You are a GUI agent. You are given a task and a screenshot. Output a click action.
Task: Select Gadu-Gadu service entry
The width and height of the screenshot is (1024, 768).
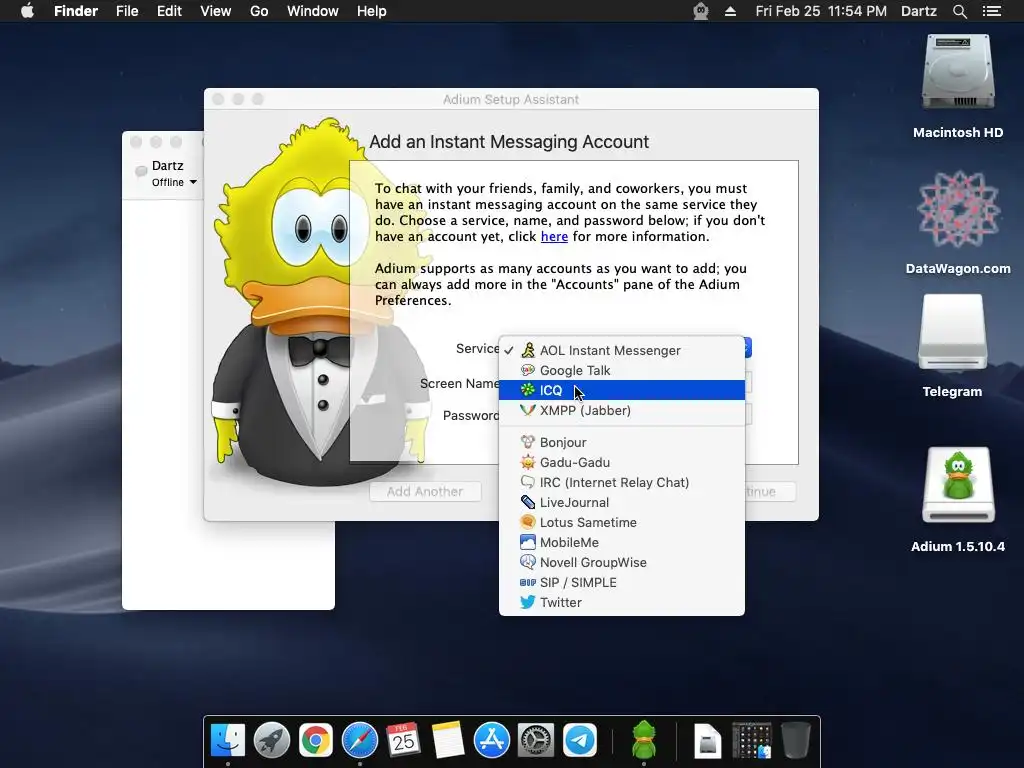coord(621,462)
